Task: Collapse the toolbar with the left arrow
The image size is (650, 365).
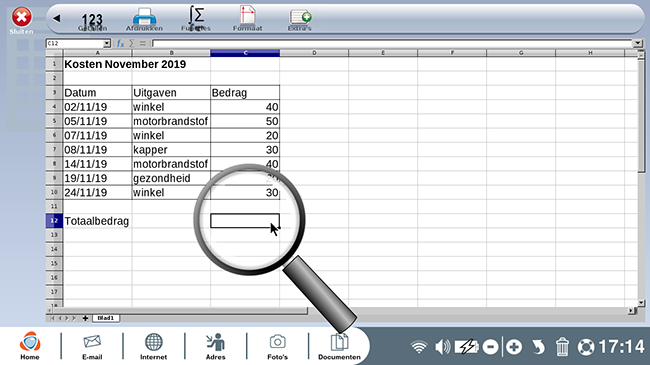Action: coord(57,18)
